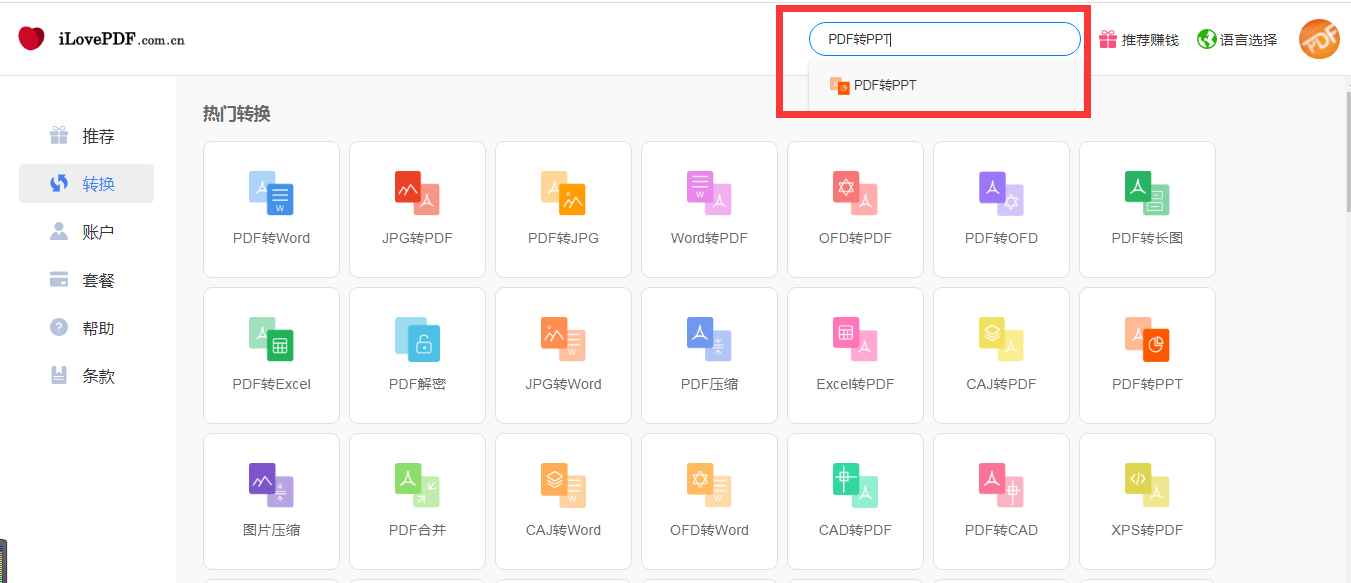The width and height of the screenshot is (1351, 583).
Task: Focus the search box containing PDF转PPT
Action: click(944, 40)
